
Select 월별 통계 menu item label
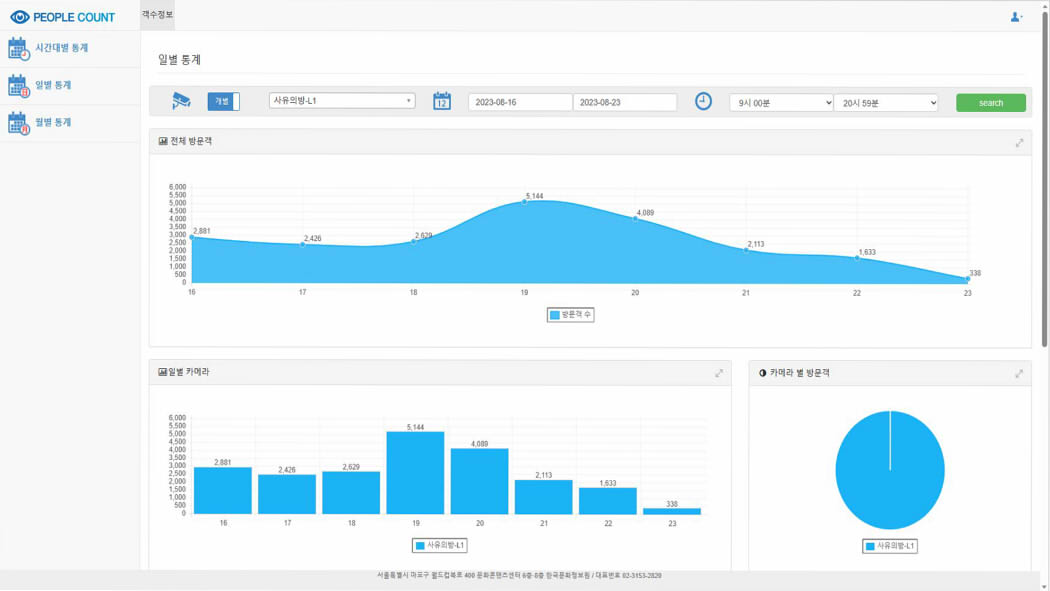53,122
